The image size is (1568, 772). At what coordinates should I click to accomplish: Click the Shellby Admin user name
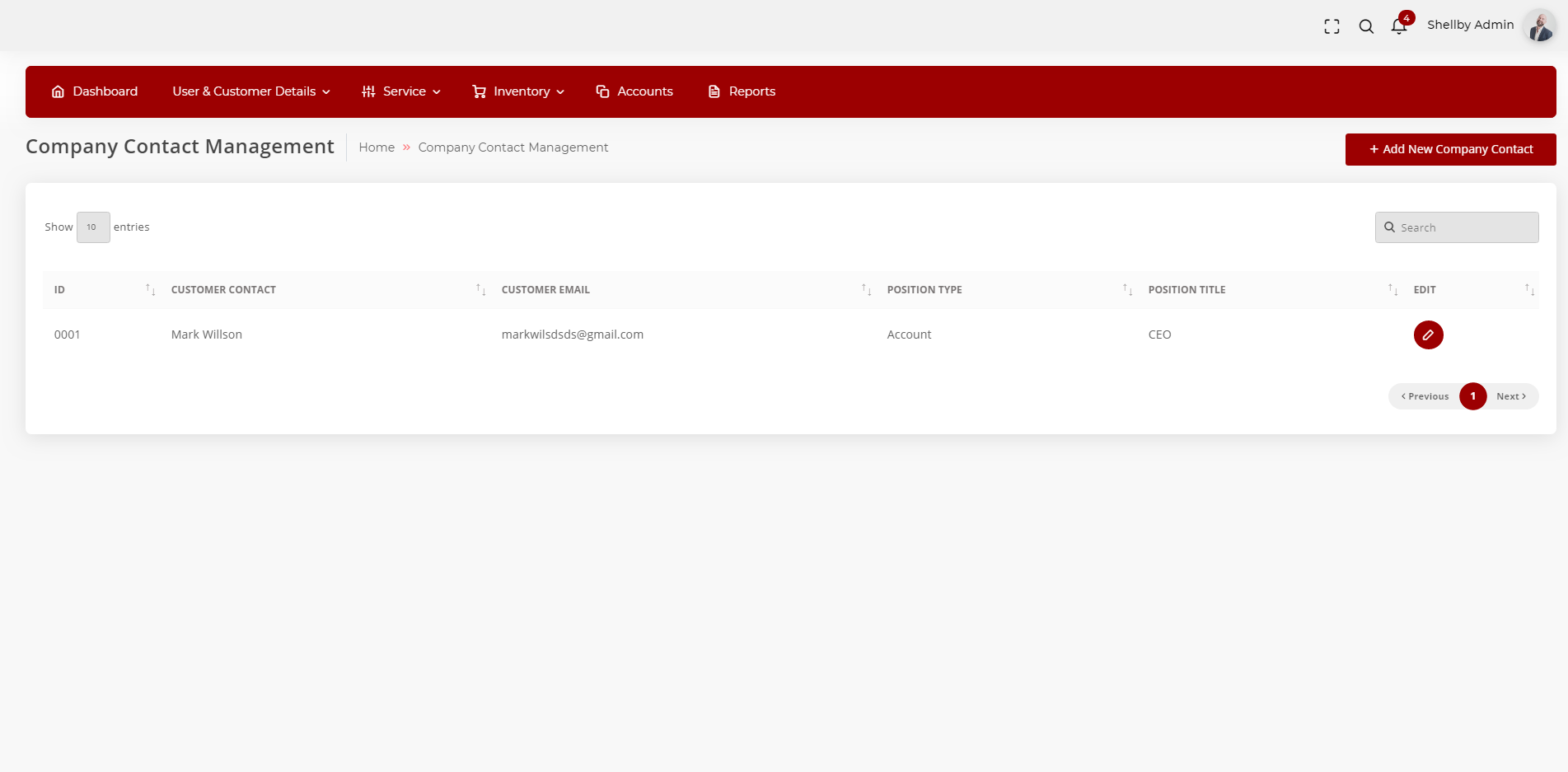(1470, 25)
